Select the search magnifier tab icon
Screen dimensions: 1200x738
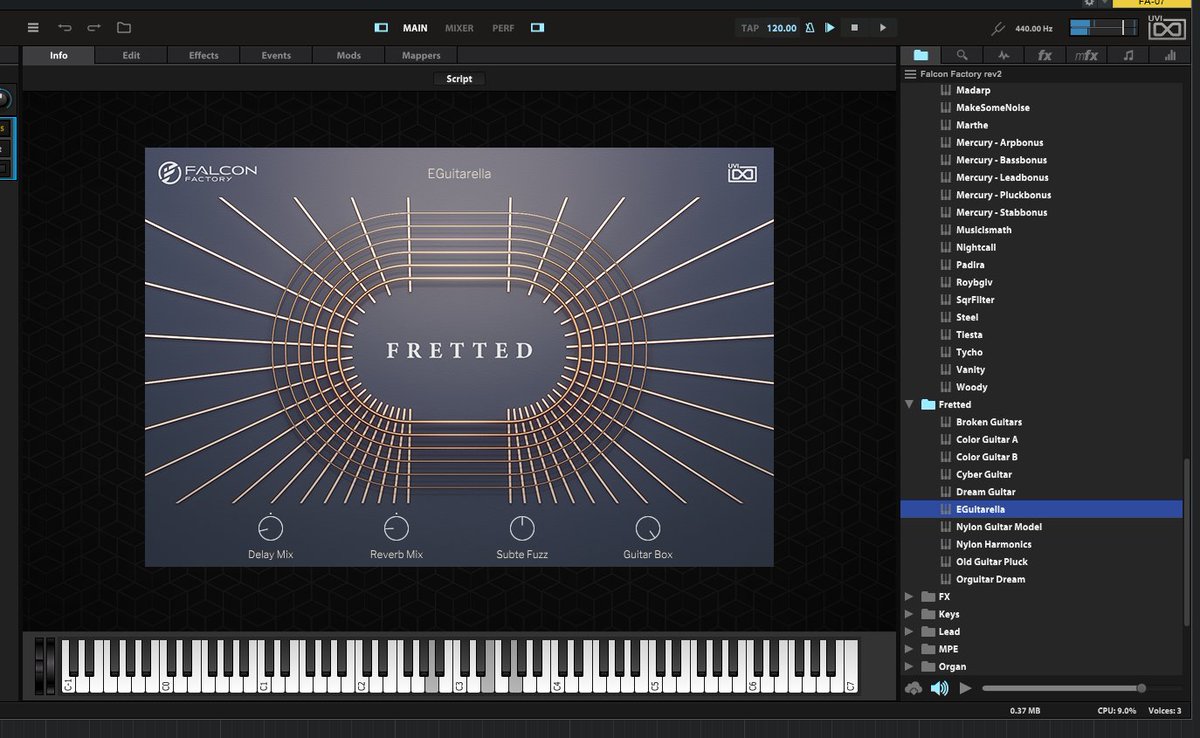click(962, 55)
